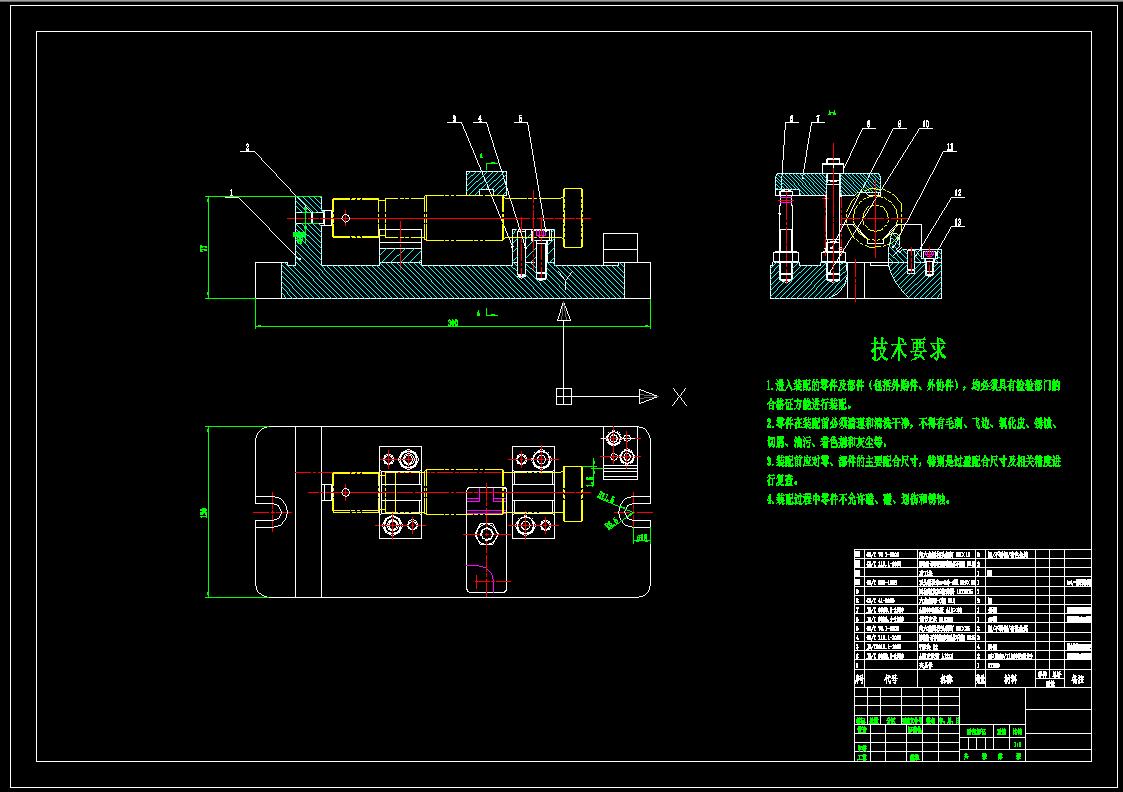Screen dimensions: 1123x792
Task: Select the yellow dashed circle in section view
Action: pos(875,218)
